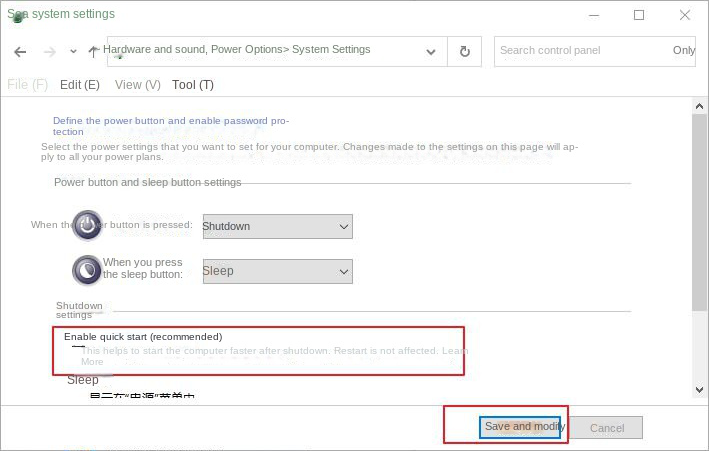Open the recent locations dropdown arrow
The image size is (709, 451).
(x=73, y=52)
